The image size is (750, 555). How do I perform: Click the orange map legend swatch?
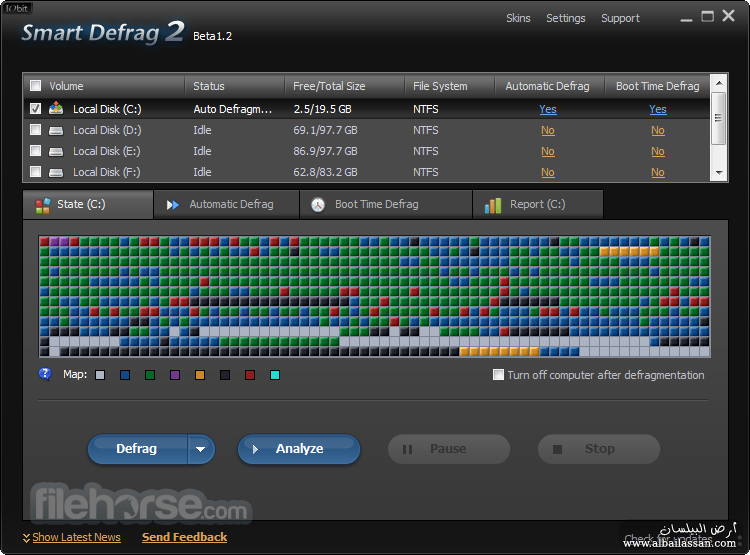point(200,375)
